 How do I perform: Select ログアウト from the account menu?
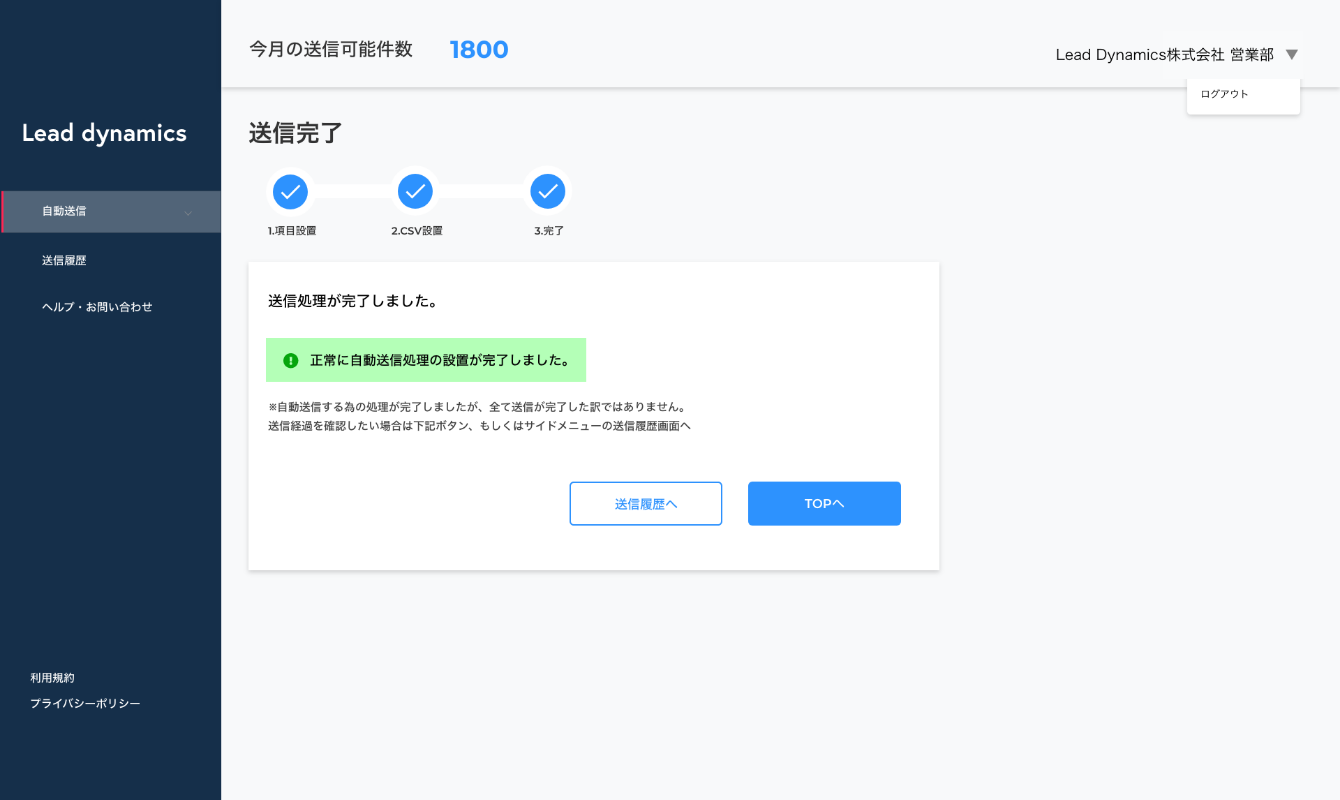coord(1224,93)
